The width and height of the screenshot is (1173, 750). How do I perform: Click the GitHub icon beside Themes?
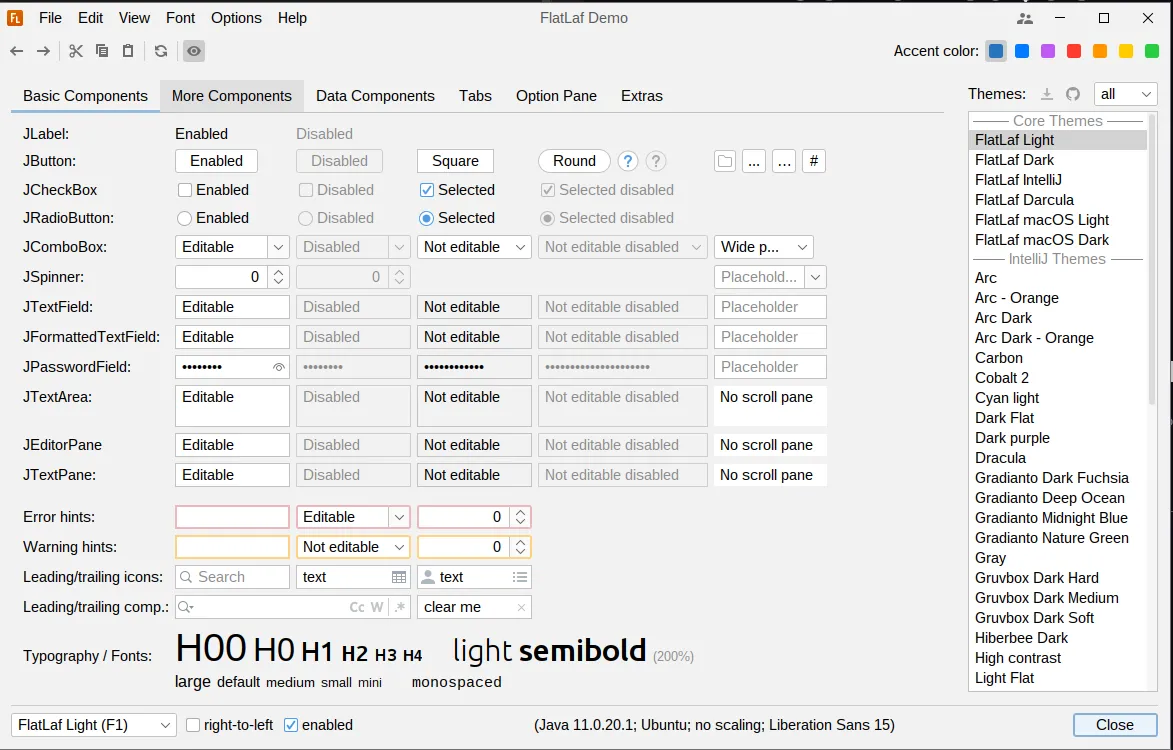(x=1073, y=94)
